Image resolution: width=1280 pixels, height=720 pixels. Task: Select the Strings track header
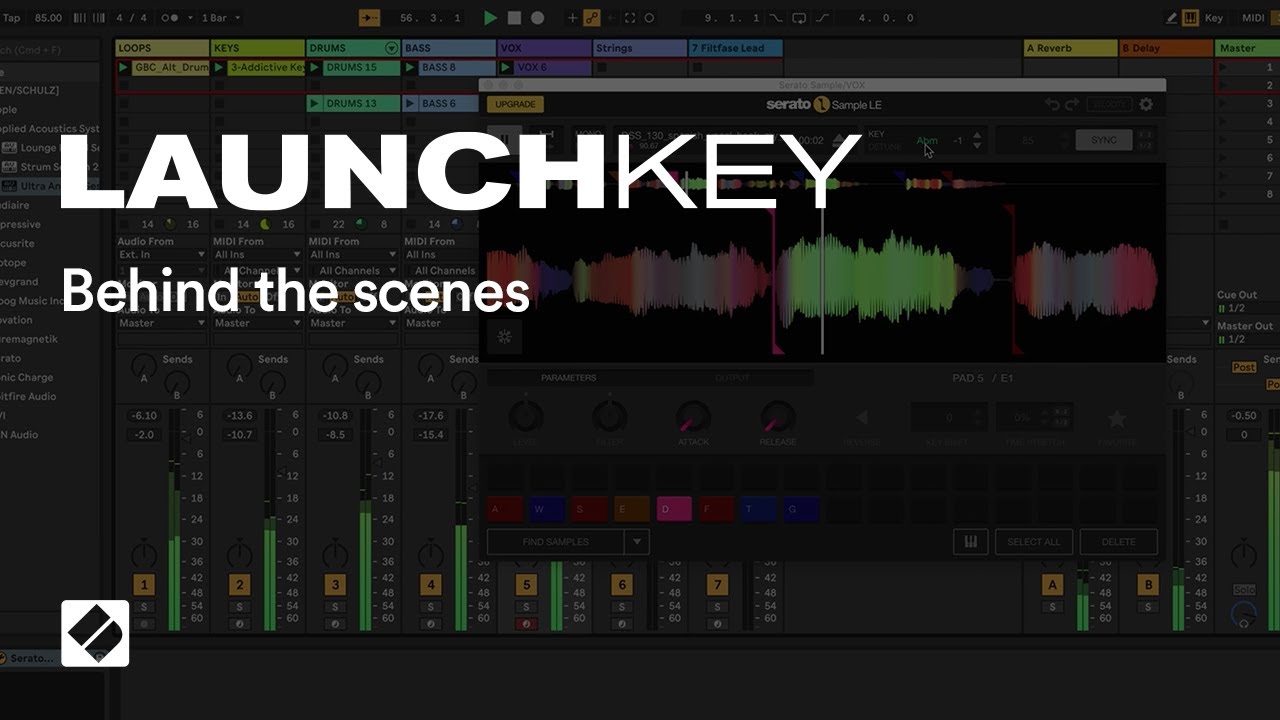pyautogui.click(x=640, y=48)
